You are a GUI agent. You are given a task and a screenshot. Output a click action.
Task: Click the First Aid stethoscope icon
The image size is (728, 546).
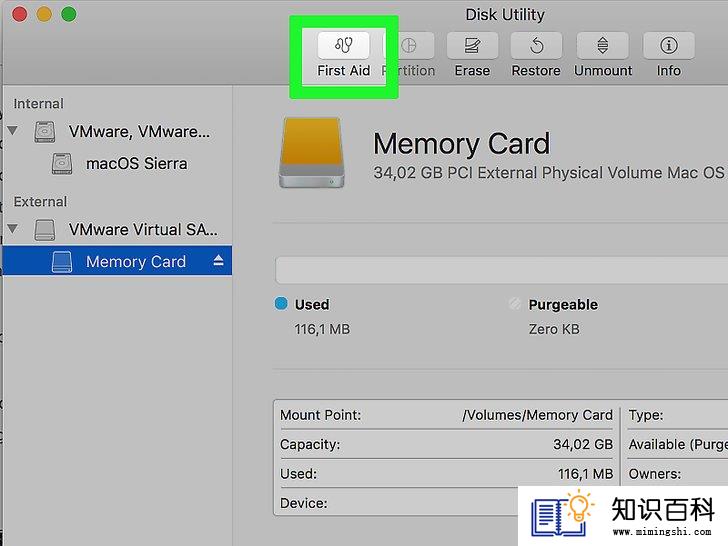coord(344,45)
